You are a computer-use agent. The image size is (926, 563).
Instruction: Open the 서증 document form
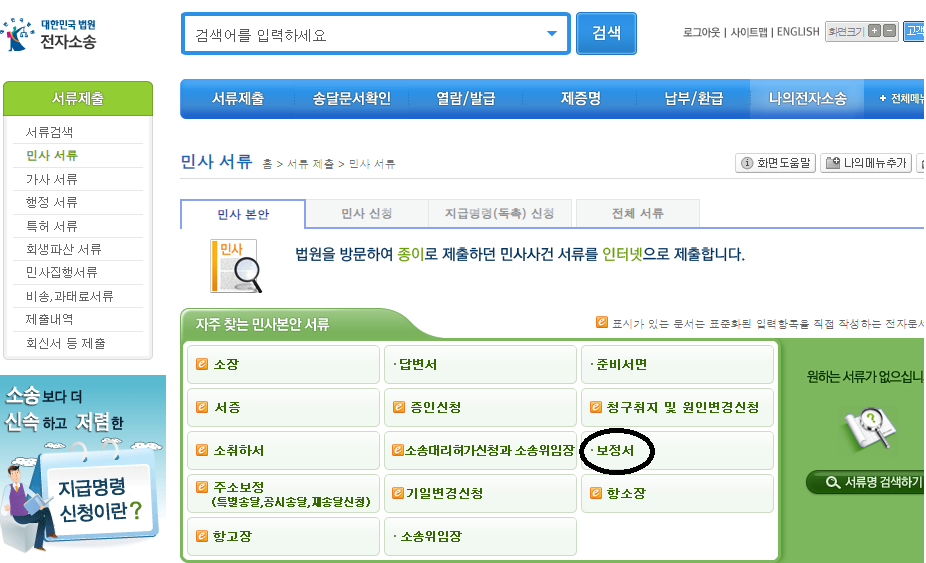[x=283, y=407]
